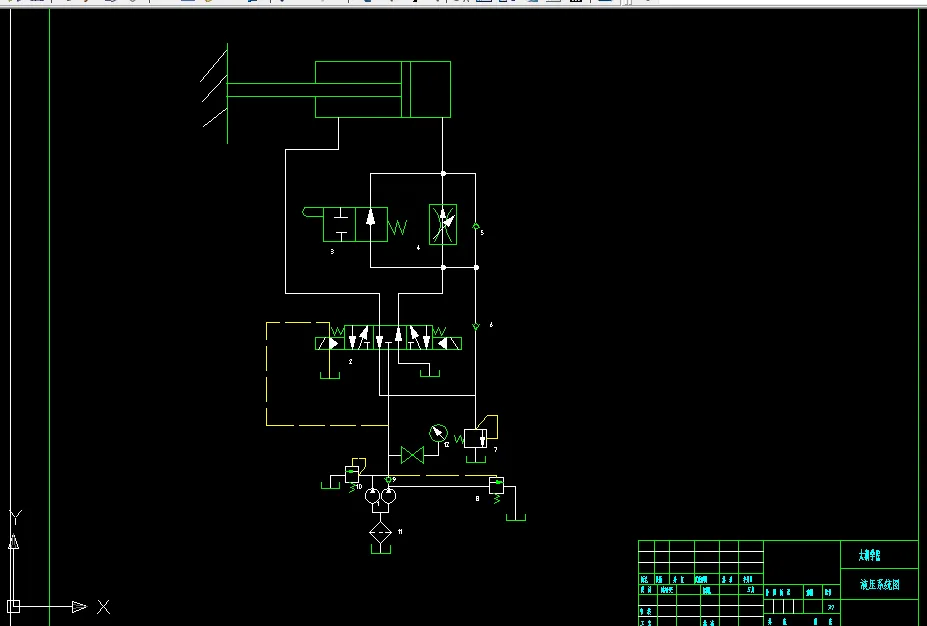Select the yellow dashed pilot line
927x626 pixels.
[267, 374]
